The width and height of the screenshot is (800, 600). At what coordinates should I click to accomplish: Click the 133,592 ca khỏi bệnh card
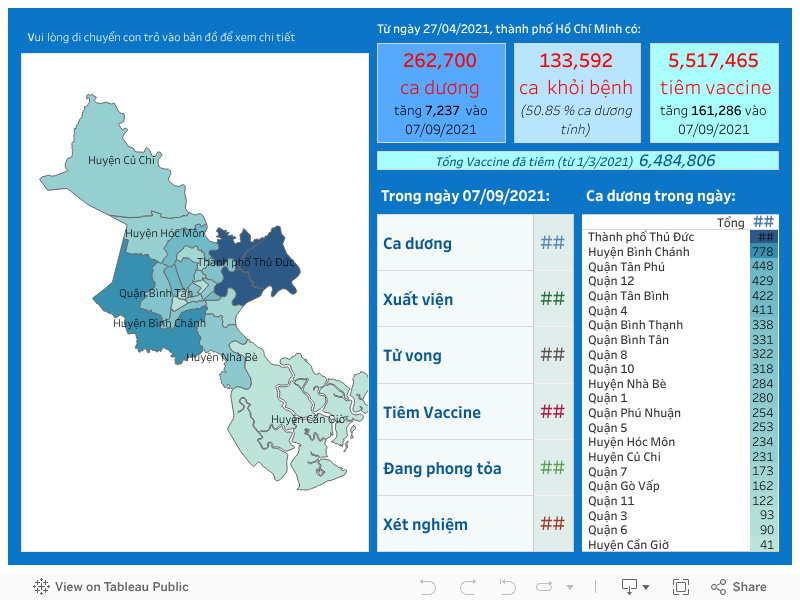tap(577, 93)
